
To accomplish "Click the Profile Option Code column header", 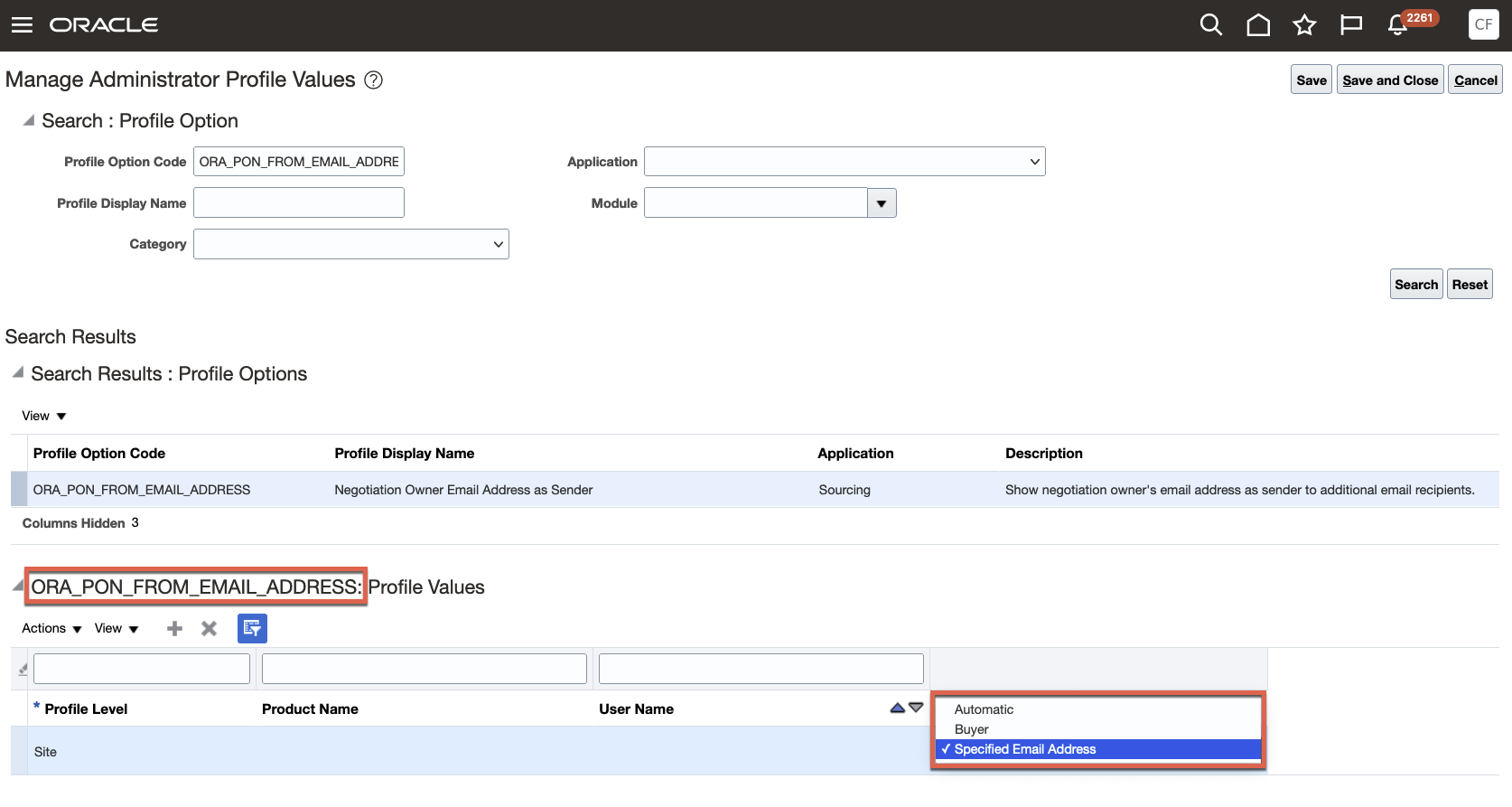I will tap(99, 454).
